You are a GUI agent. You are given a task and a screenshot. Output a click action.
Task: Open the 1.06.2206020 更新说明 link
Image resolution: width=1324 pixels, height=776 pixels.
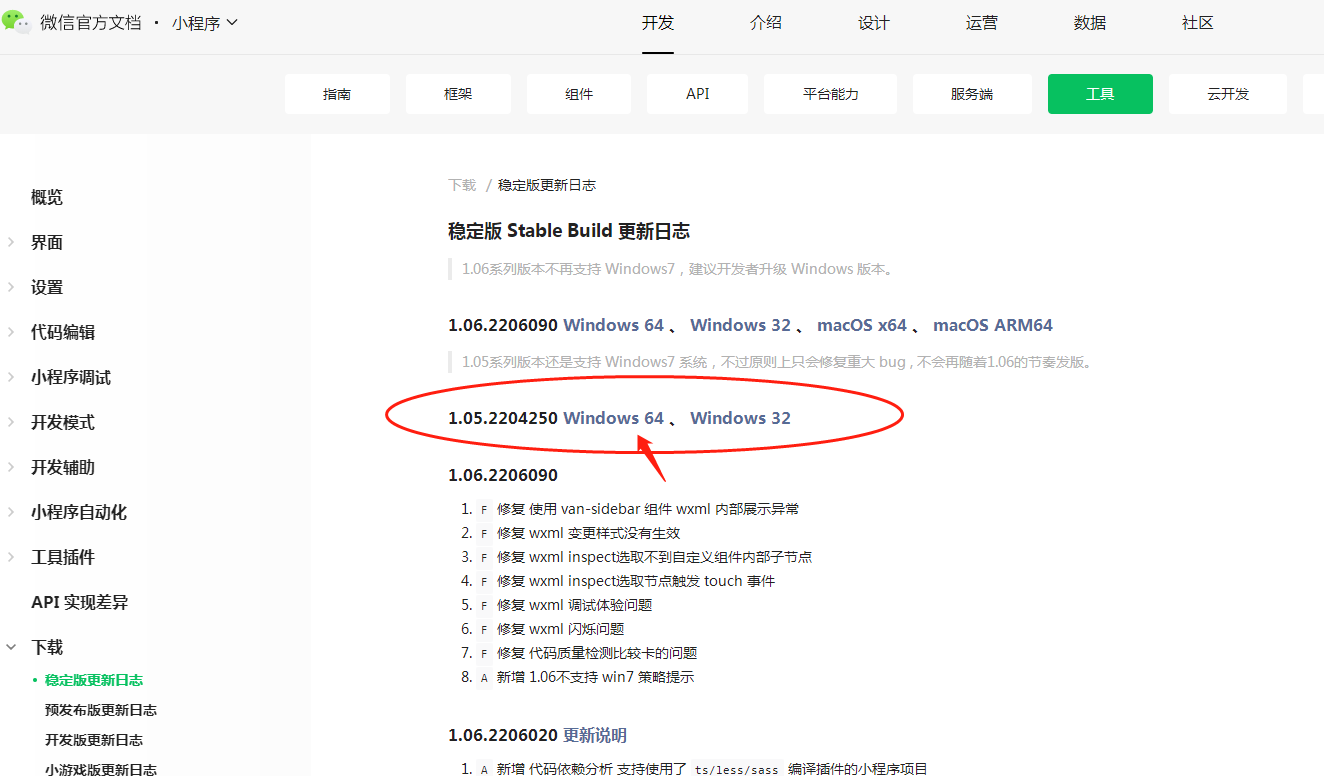[595, 735]
